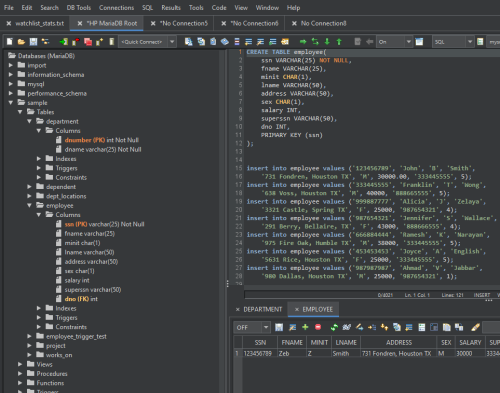Click the ADDRESS column header
The image size is (500, 393).
click(x=399, y=343)
